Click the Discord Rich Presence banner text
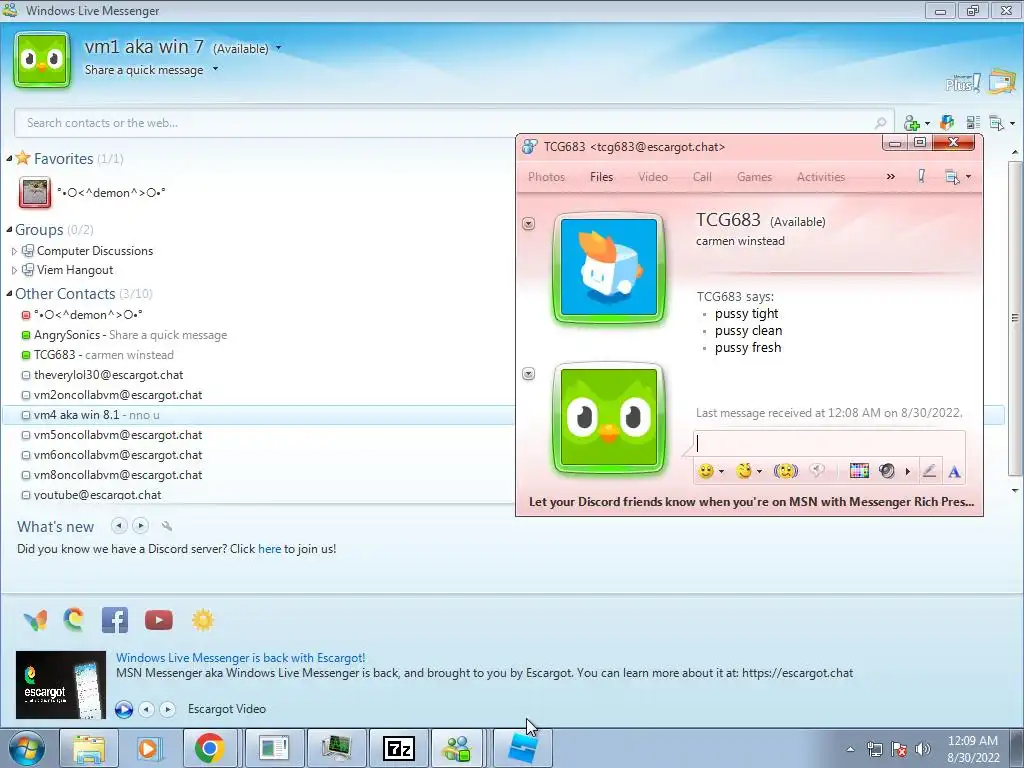Viewport: 1024px width, 768px height. click(x=751, y=502)
